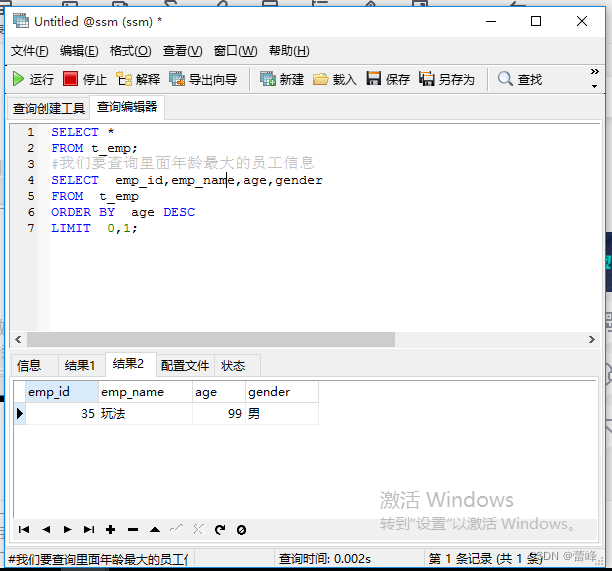The height and width of the screenshot is (571, 612).
Task: Select the gender cell 男
Action: pos(282,413)
